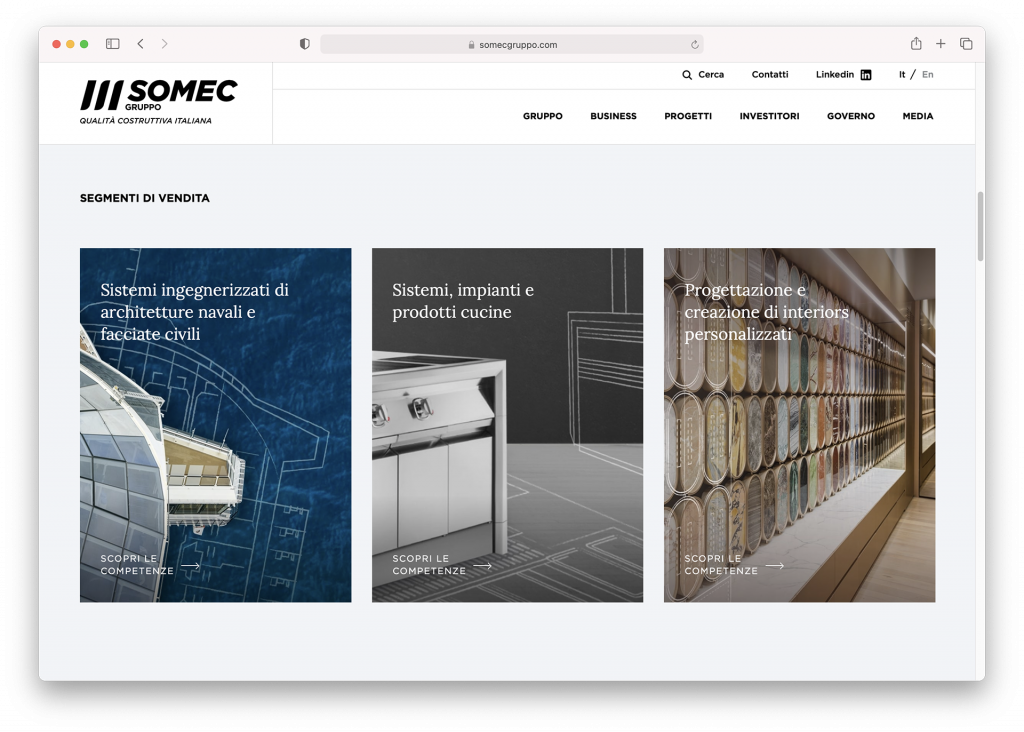Open the Investitori menu

(x=769, y=116)
